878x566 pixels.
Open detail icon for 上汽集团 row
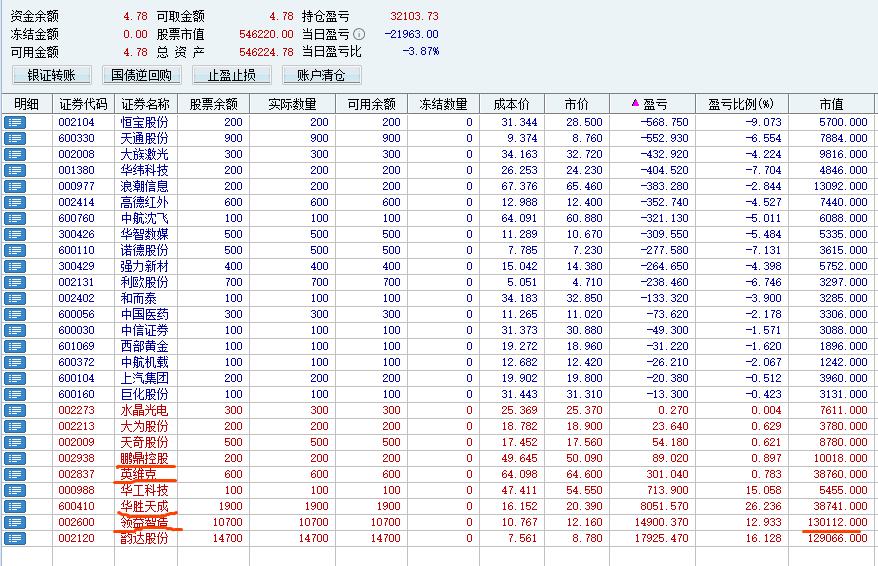15,378
